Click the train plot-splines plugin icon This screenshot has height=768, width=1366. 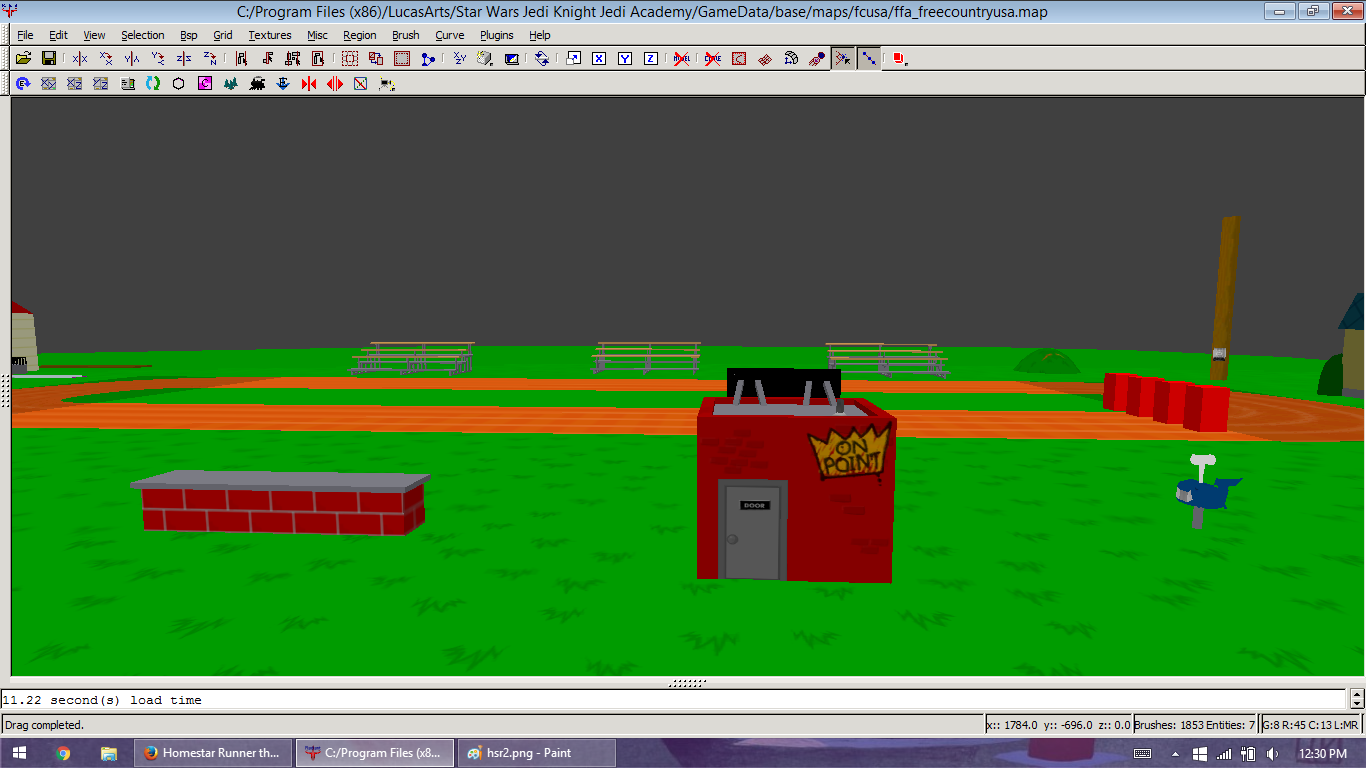pyautogui.click(x=257, y=84)
